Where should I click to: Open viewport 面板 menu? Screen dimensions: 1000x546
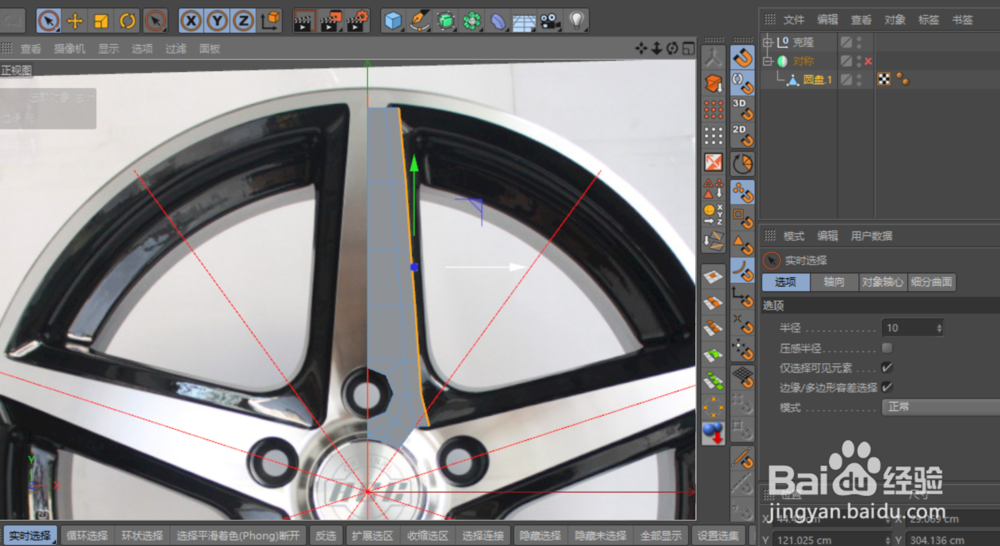click(210, 48)
